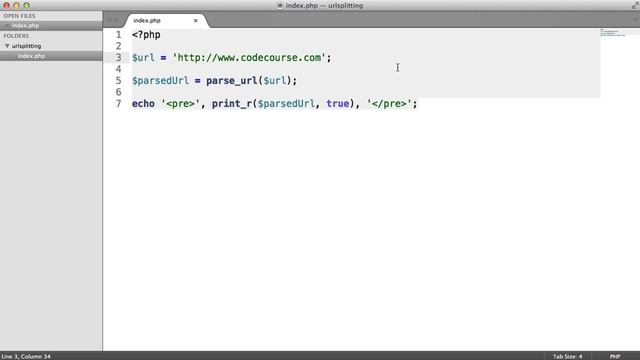Viewport: 640px width, 360px height.
Task: Minimize window with yellow button
Action: pyautogui.click(x=16, y=5)
